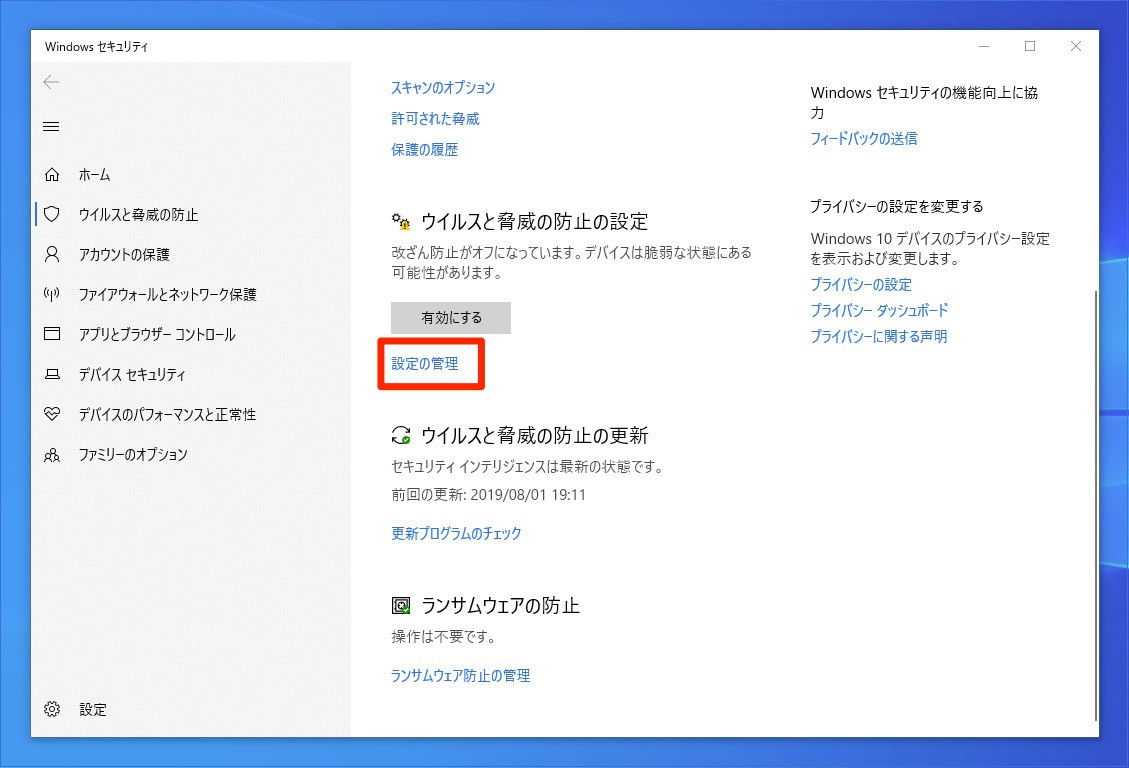Maximize the Windows セキュリティ window

(1030, 46)
